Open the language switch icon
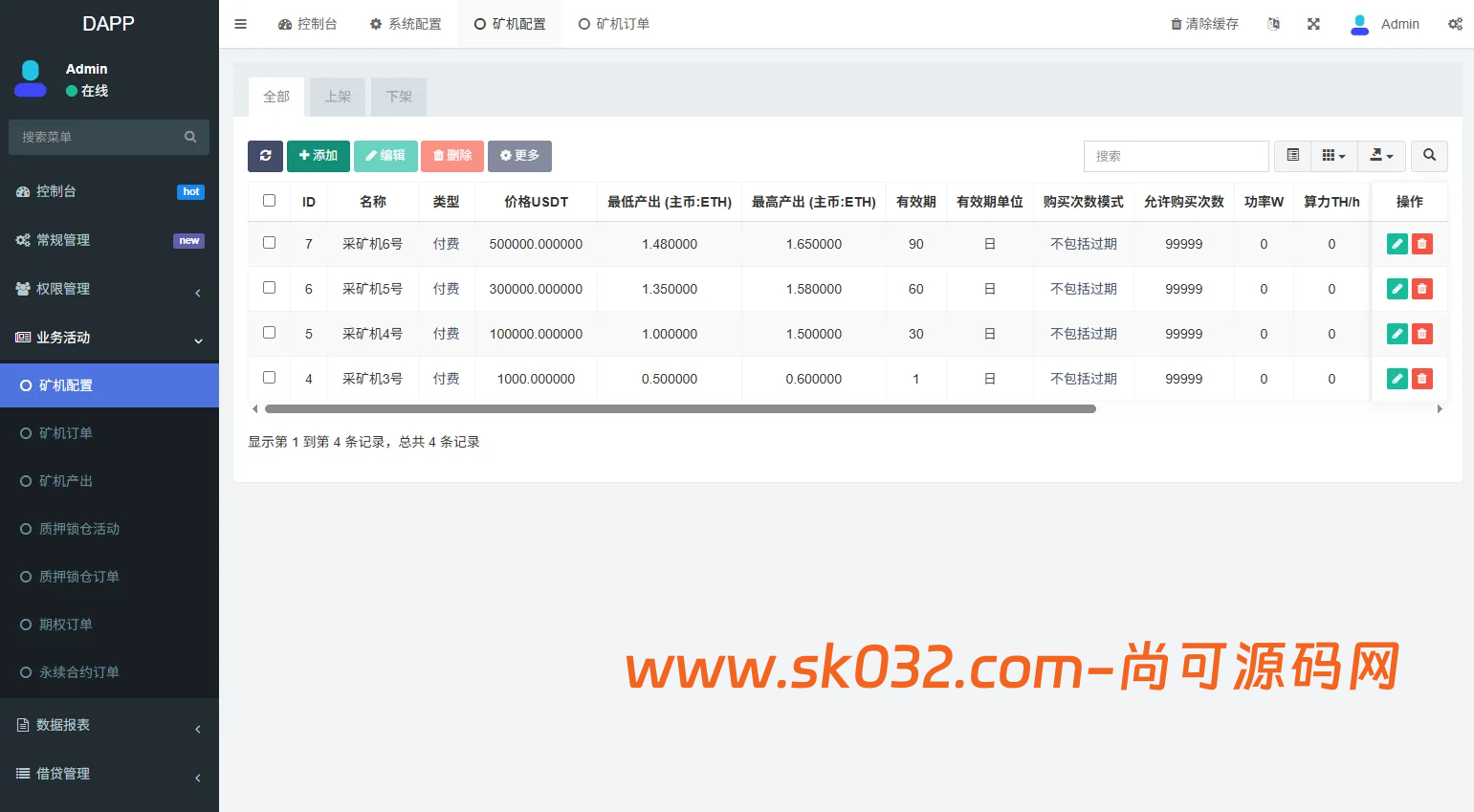The width and height of the screenshot is (1474, 812). click(1273, 24)
